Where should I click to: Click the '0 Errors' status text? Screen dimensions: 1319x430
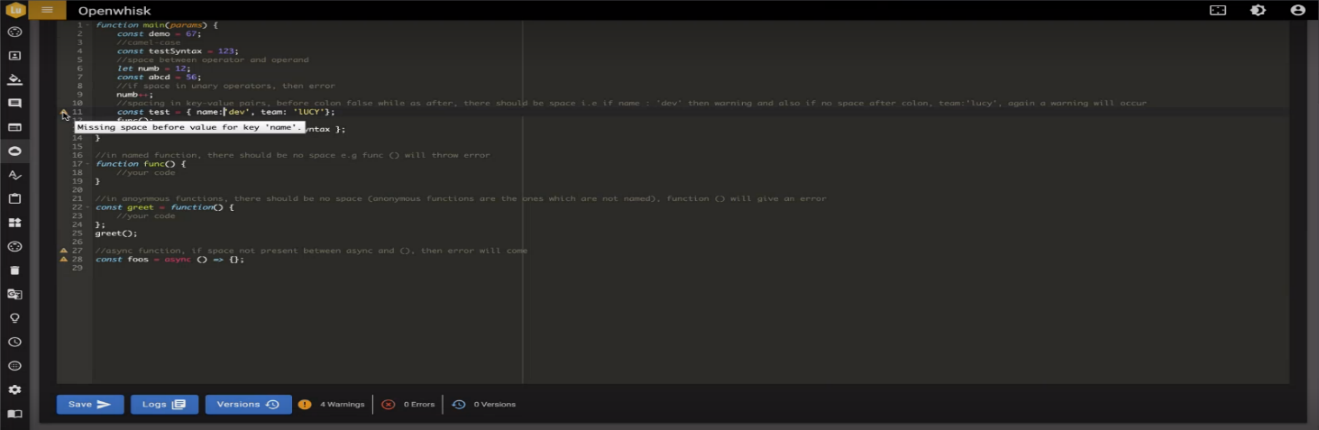tap(419, 405)
